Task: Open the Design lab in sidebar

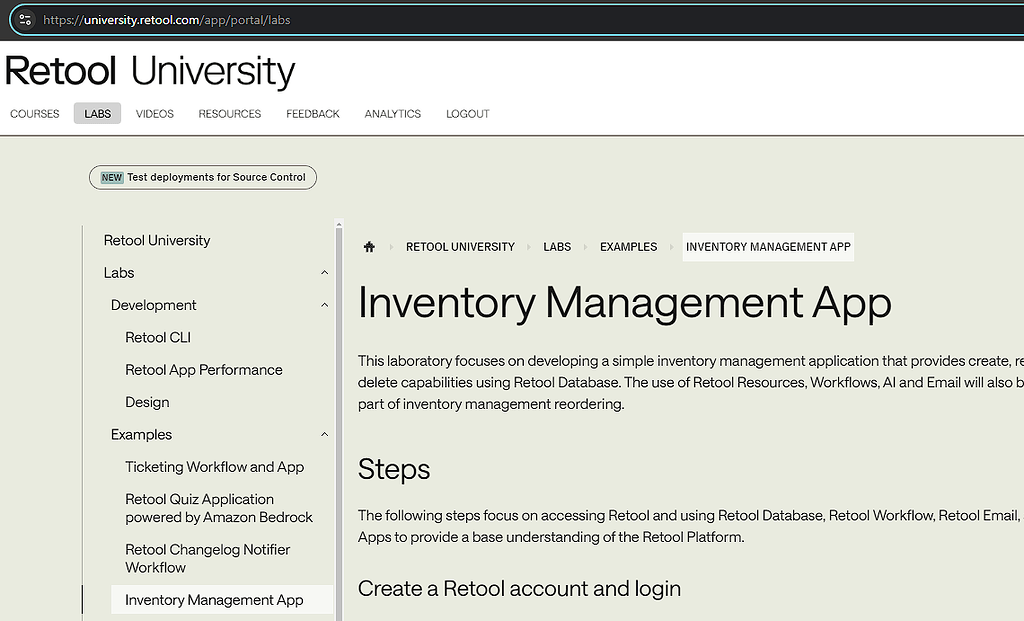Action: pyautogui.click(x=147, y=402)
